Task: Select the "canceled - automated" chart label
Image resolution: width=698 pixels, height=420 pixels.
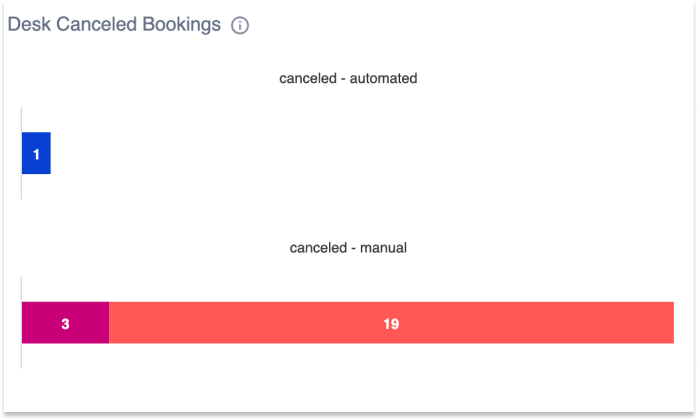Action: point(348,78)
